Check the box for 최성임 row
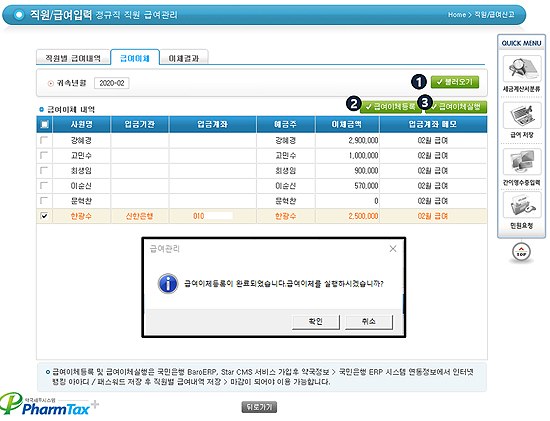The width and height of the screenshot is (550, 421). click(x=44, y=170)
